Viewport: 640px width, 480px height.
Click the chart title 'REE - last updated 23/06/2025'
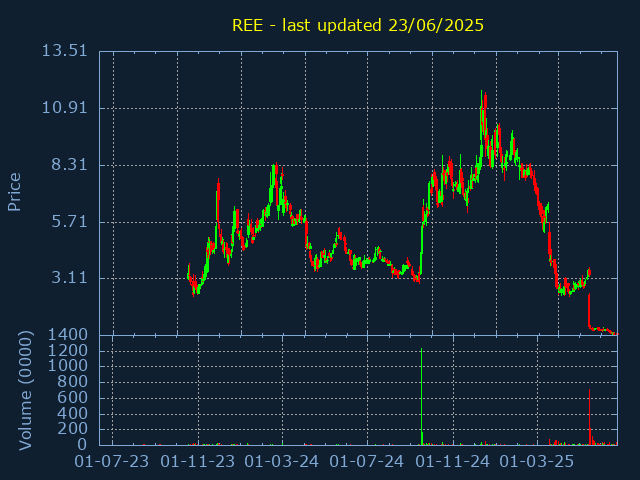pos(358,25)
